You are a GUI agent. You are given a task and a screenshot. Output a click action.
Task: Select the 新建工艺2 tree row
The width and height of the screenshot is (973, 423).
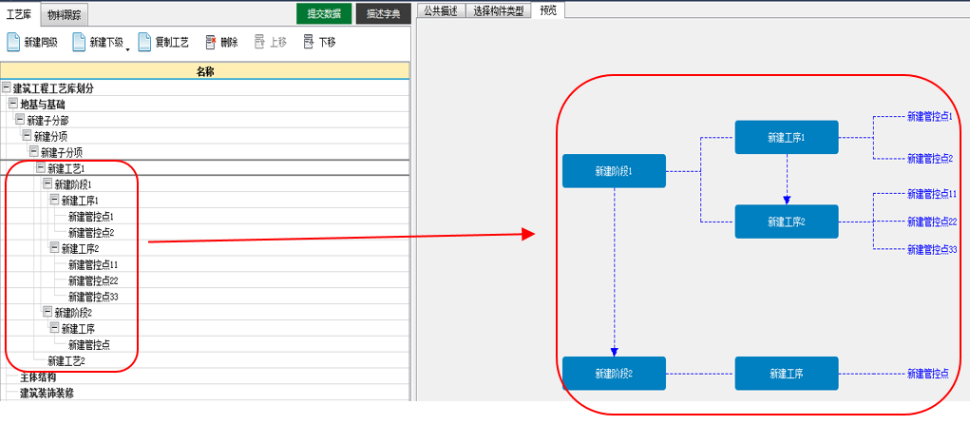point(66,361)
